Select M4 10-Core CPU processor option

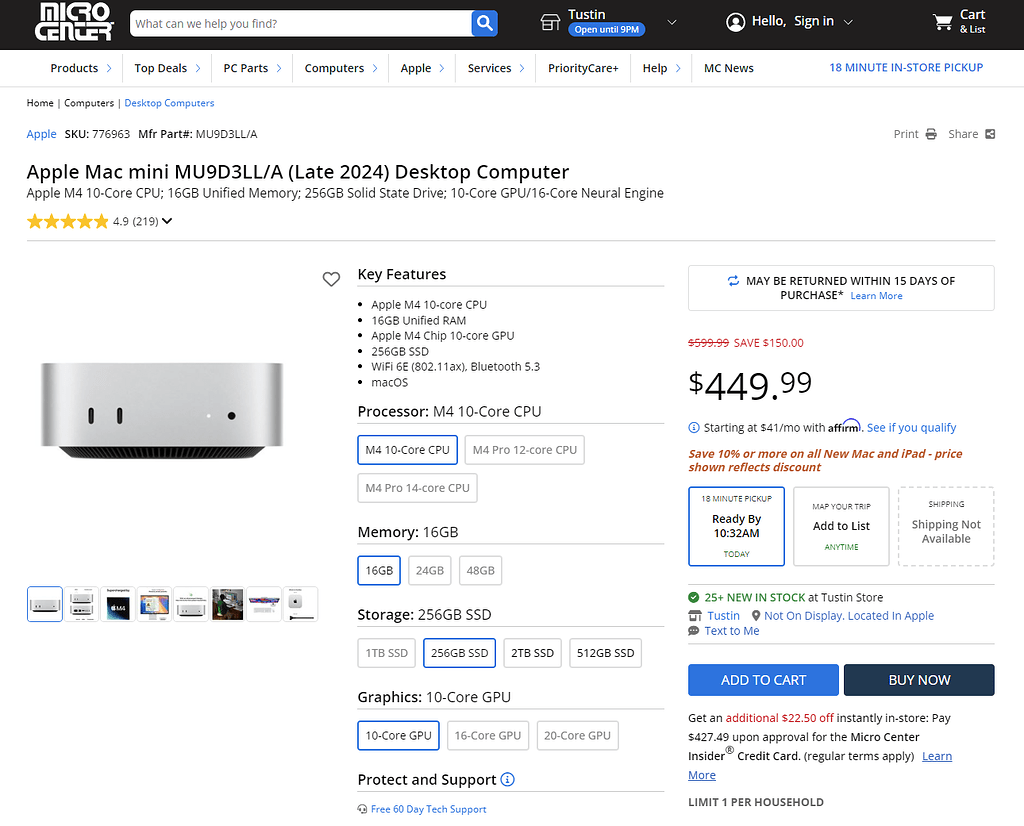pos(408,450)
